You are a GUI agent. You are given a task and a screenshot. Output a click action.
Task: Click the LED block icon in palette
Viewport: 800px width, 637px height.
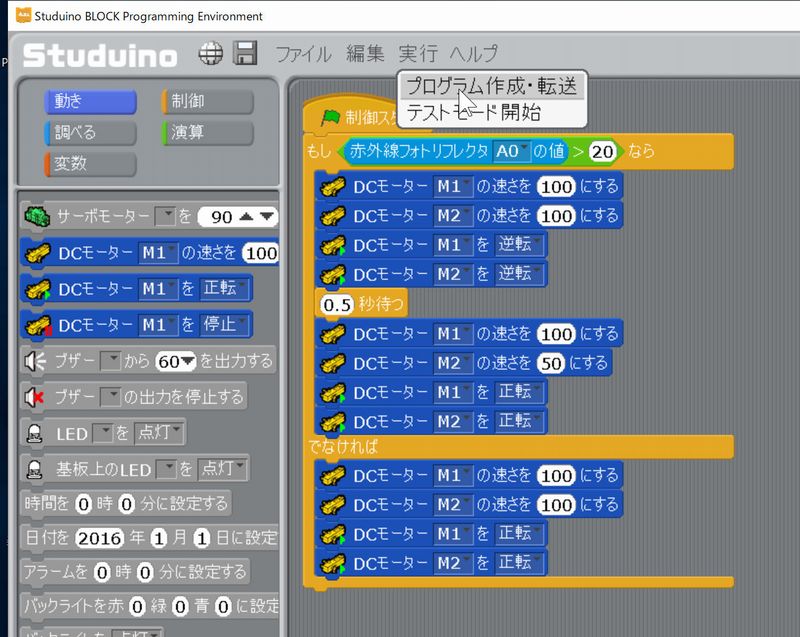click(x=35, y=434)
